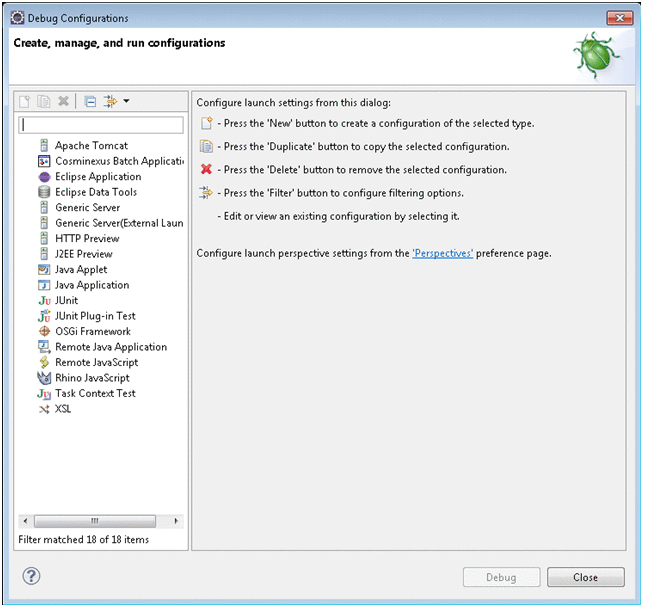
Task: Select the Remote JavaScript label
Action: (x=97, y=363)
